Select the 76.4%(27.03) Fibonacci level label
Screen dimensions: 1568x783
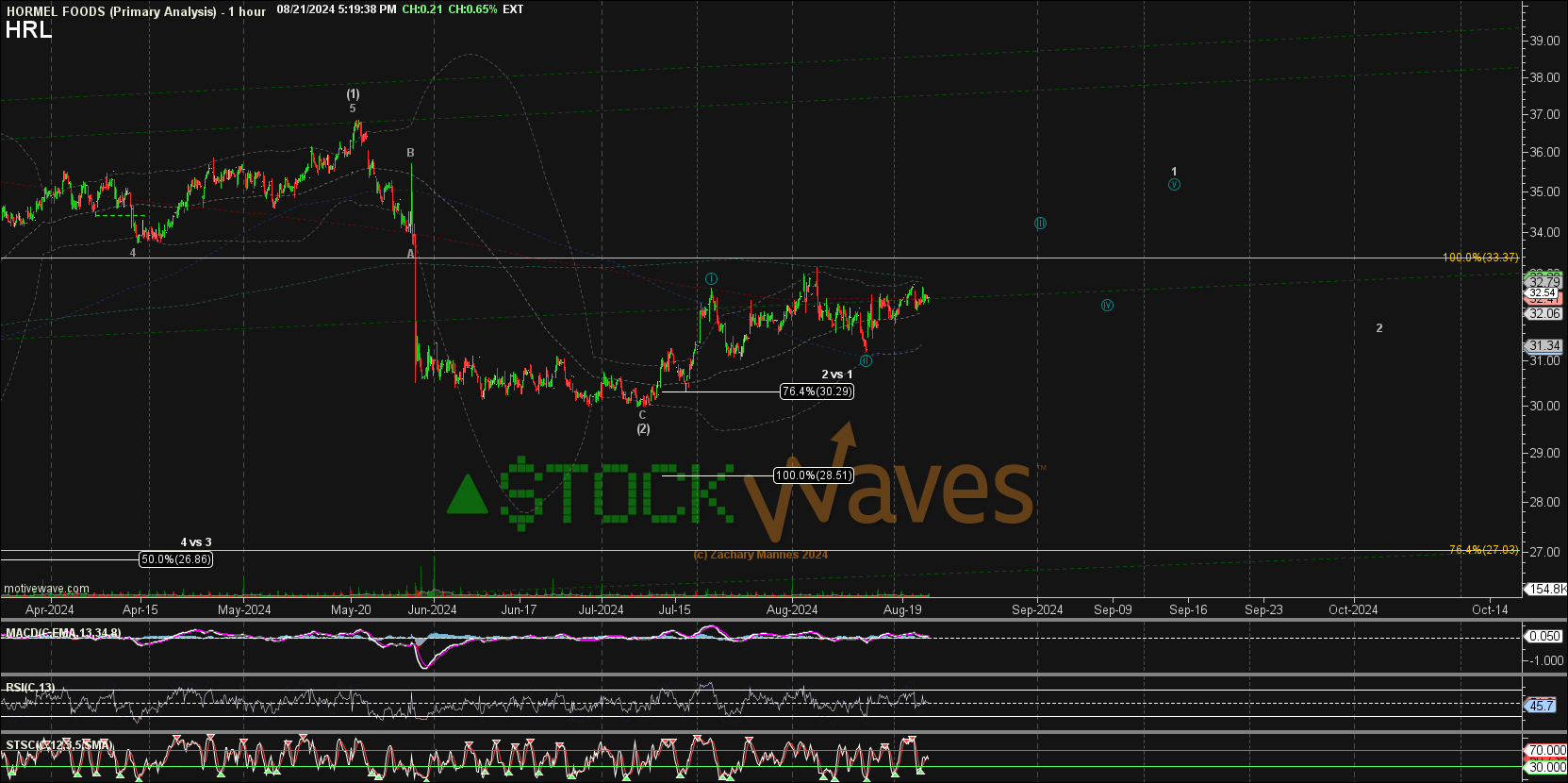click(x=1484, y=550)
